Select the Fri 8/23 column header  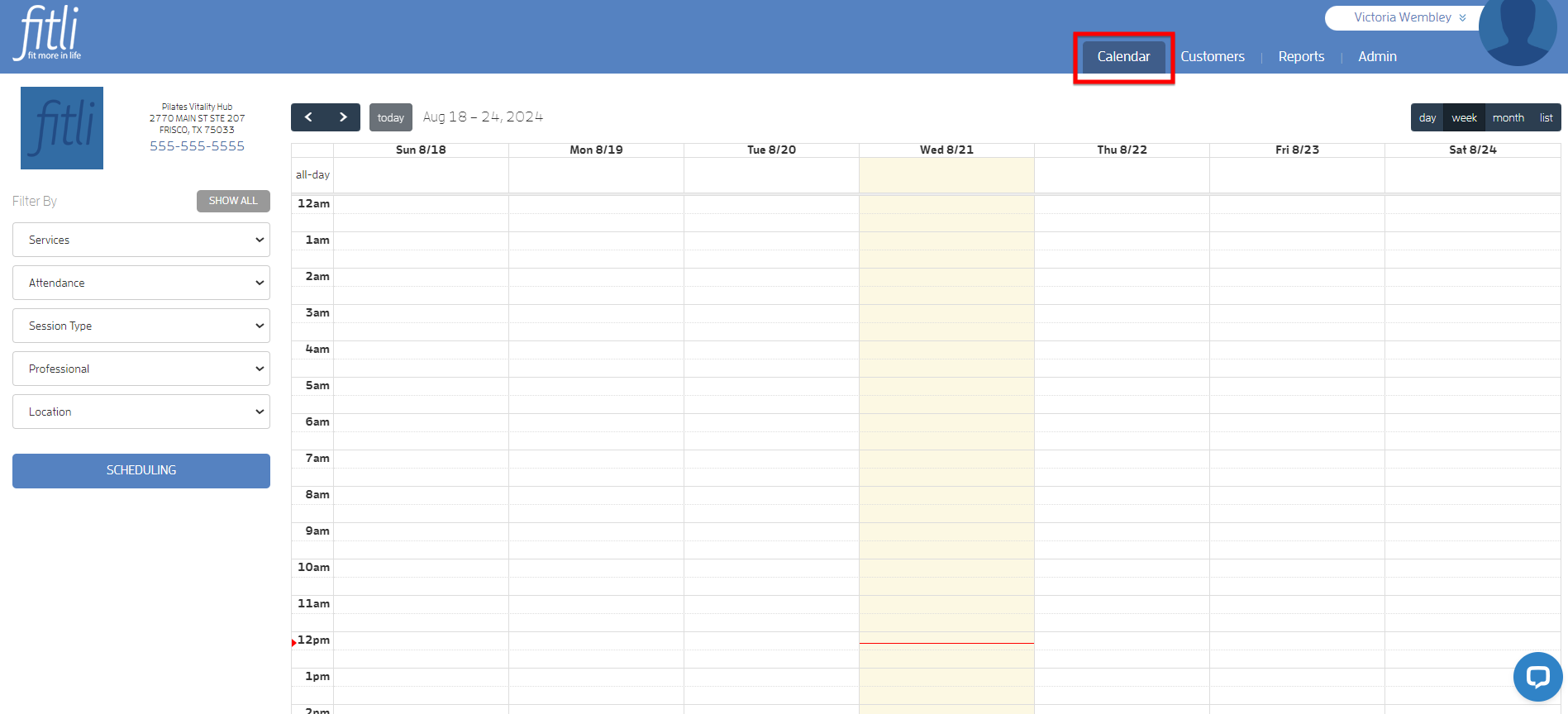click(1297, 150)
